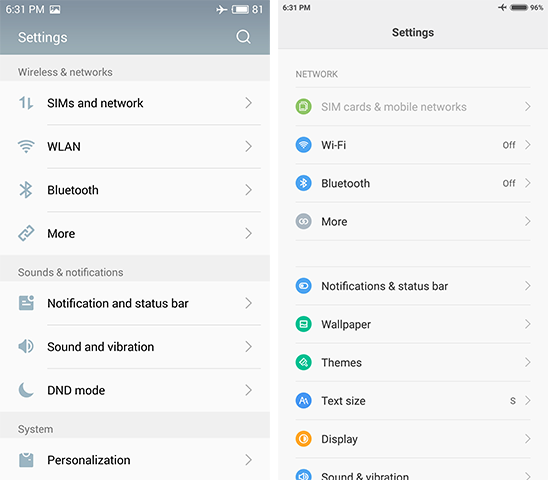Image resolution: width=548 pixels, height=480 pixels.
Task: Select Text size value S
Action: 513,401
